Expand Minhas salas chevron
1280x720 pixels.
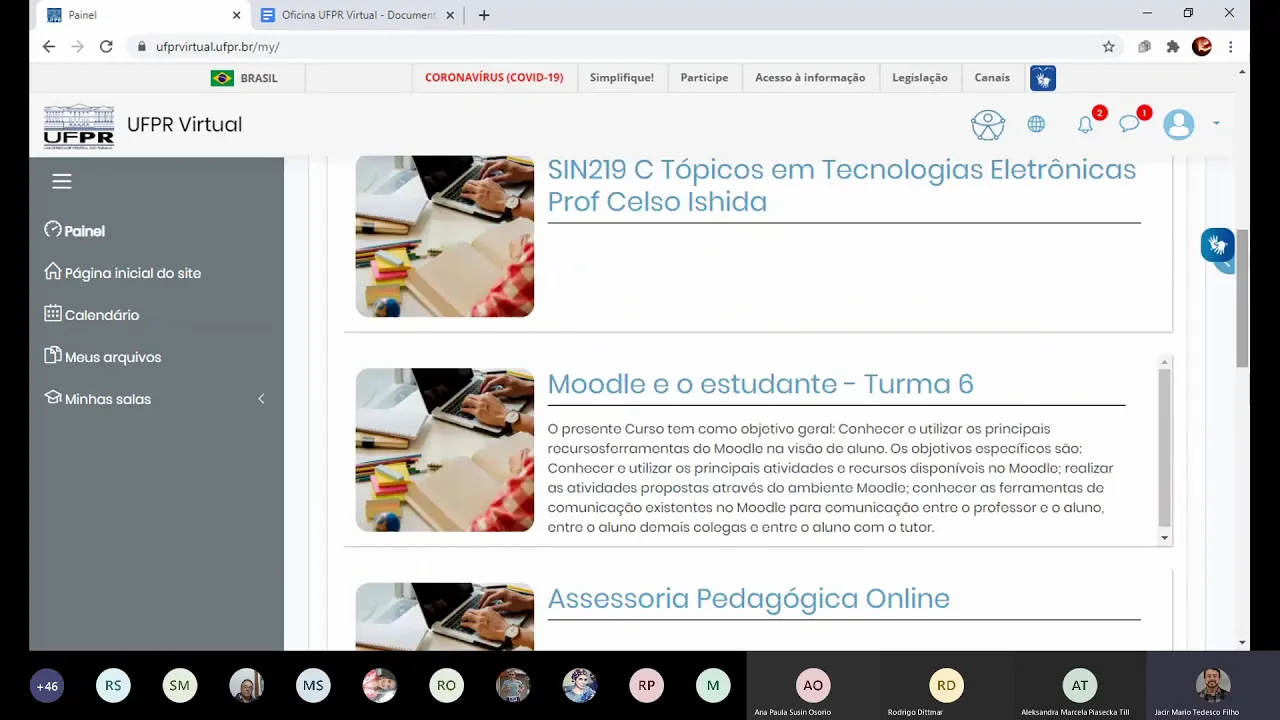(x=261, y=399)
